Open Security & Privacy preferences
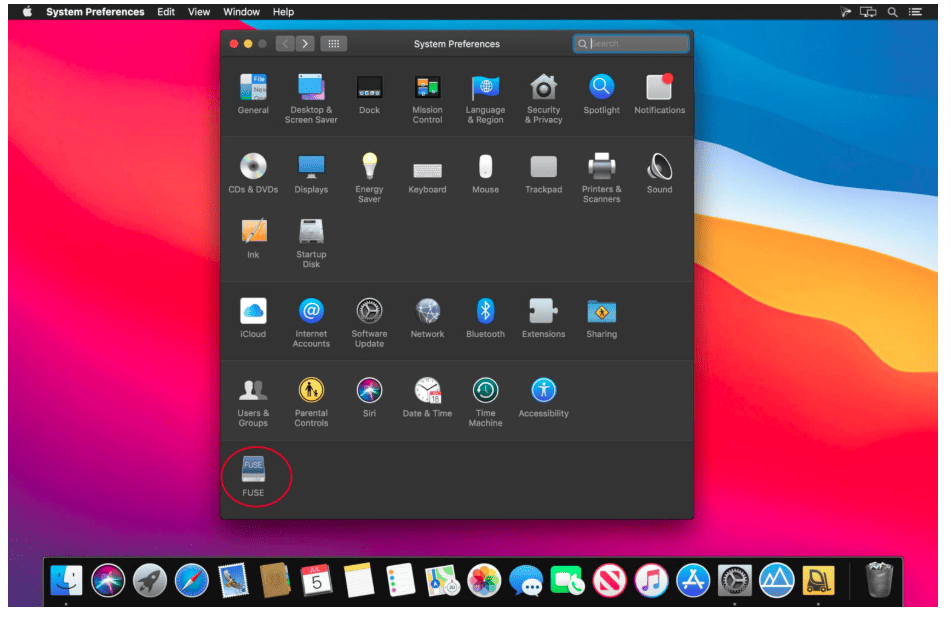Viewport: 951px width, 618px height. pyautogui.click(x=543, y=98)
